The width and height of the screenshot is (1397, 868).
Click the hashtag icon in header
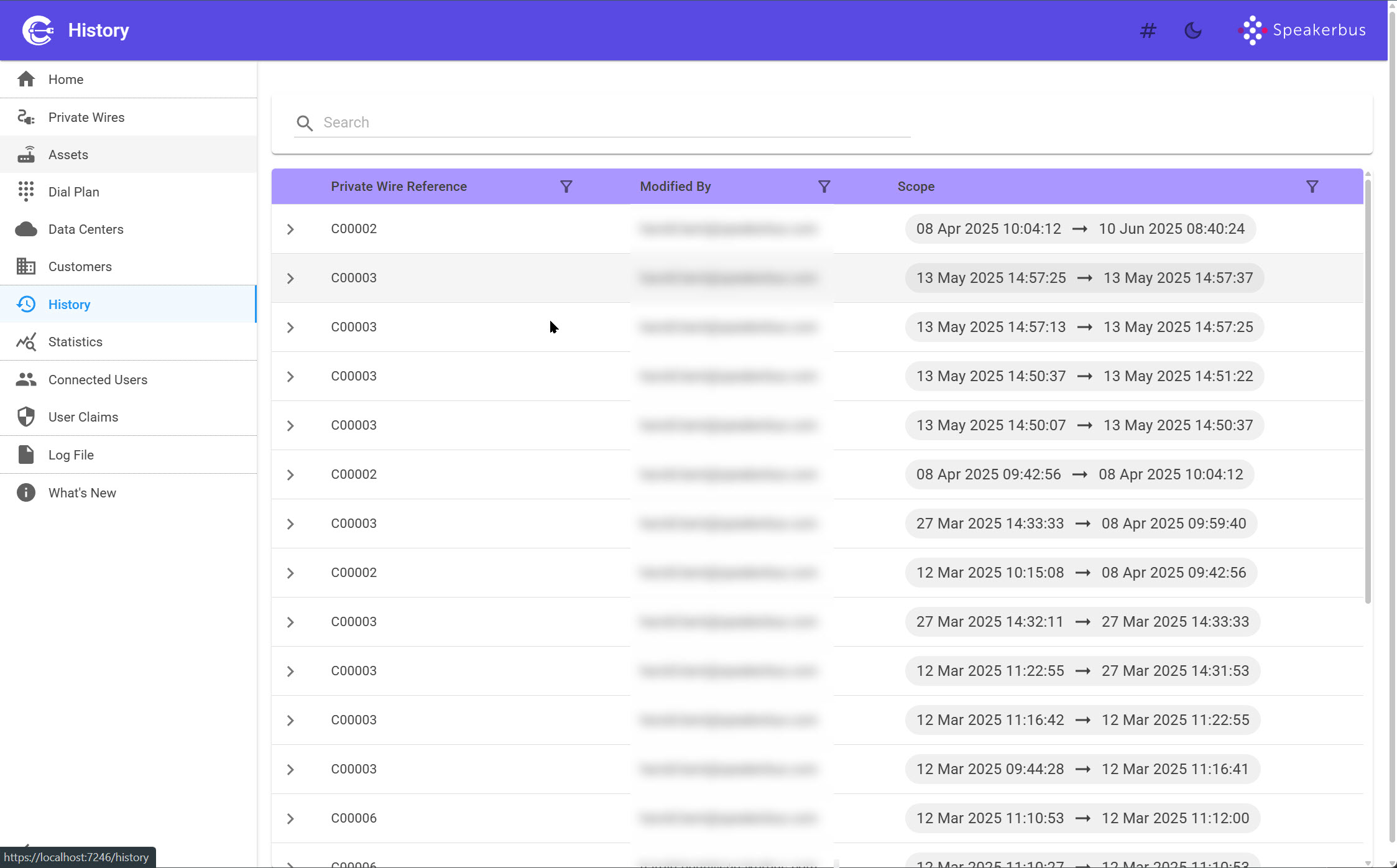[1148, 30]
